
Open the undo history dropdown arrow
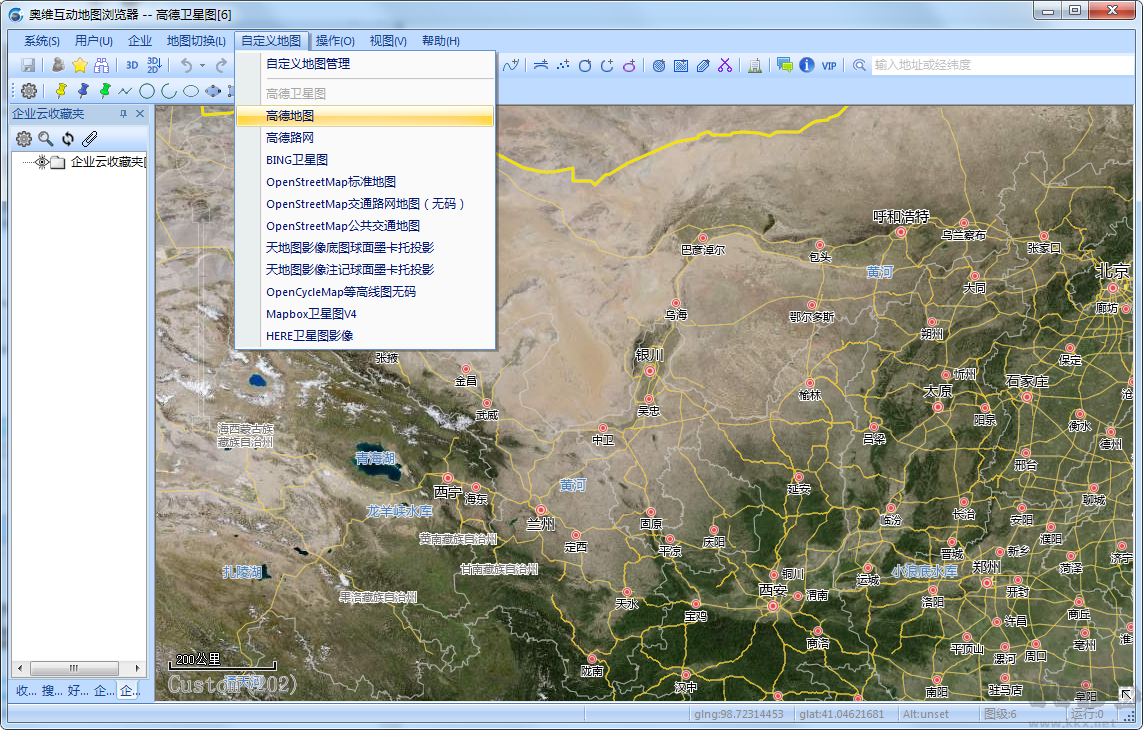tap(202, 65)
